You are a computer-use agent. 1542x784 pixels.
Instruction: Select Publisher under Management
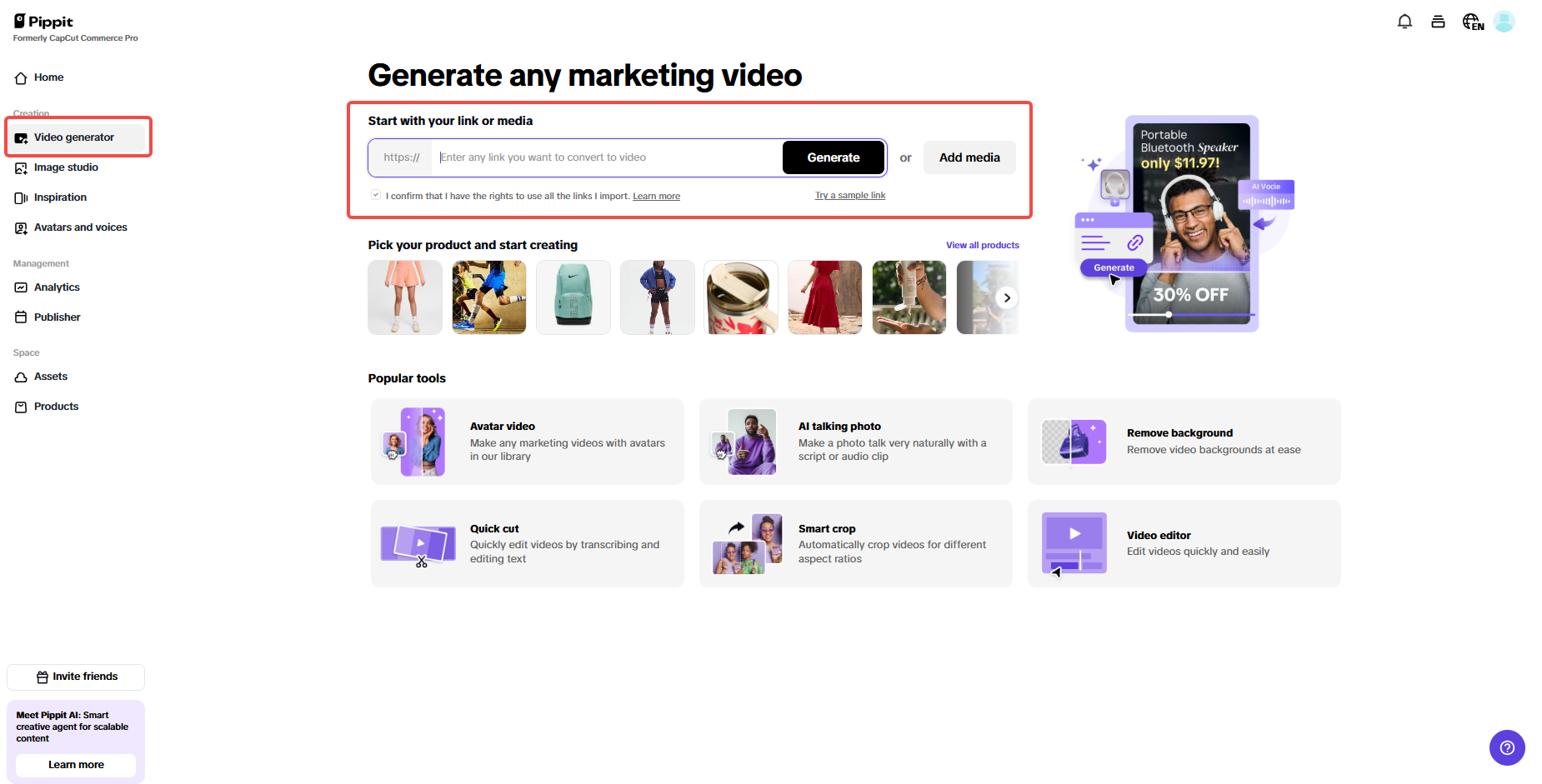(57, 317)
